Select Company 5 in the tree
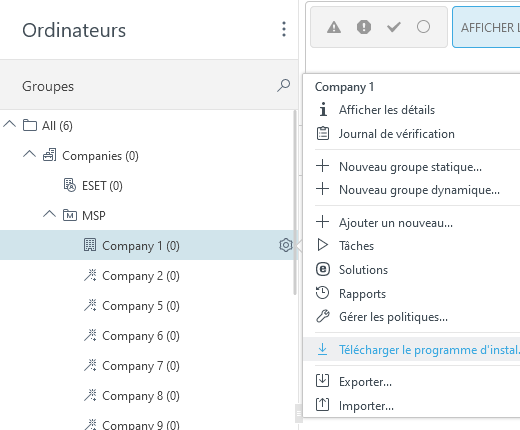Viewport: 520px width, 430px height. (x=141, y=306)
